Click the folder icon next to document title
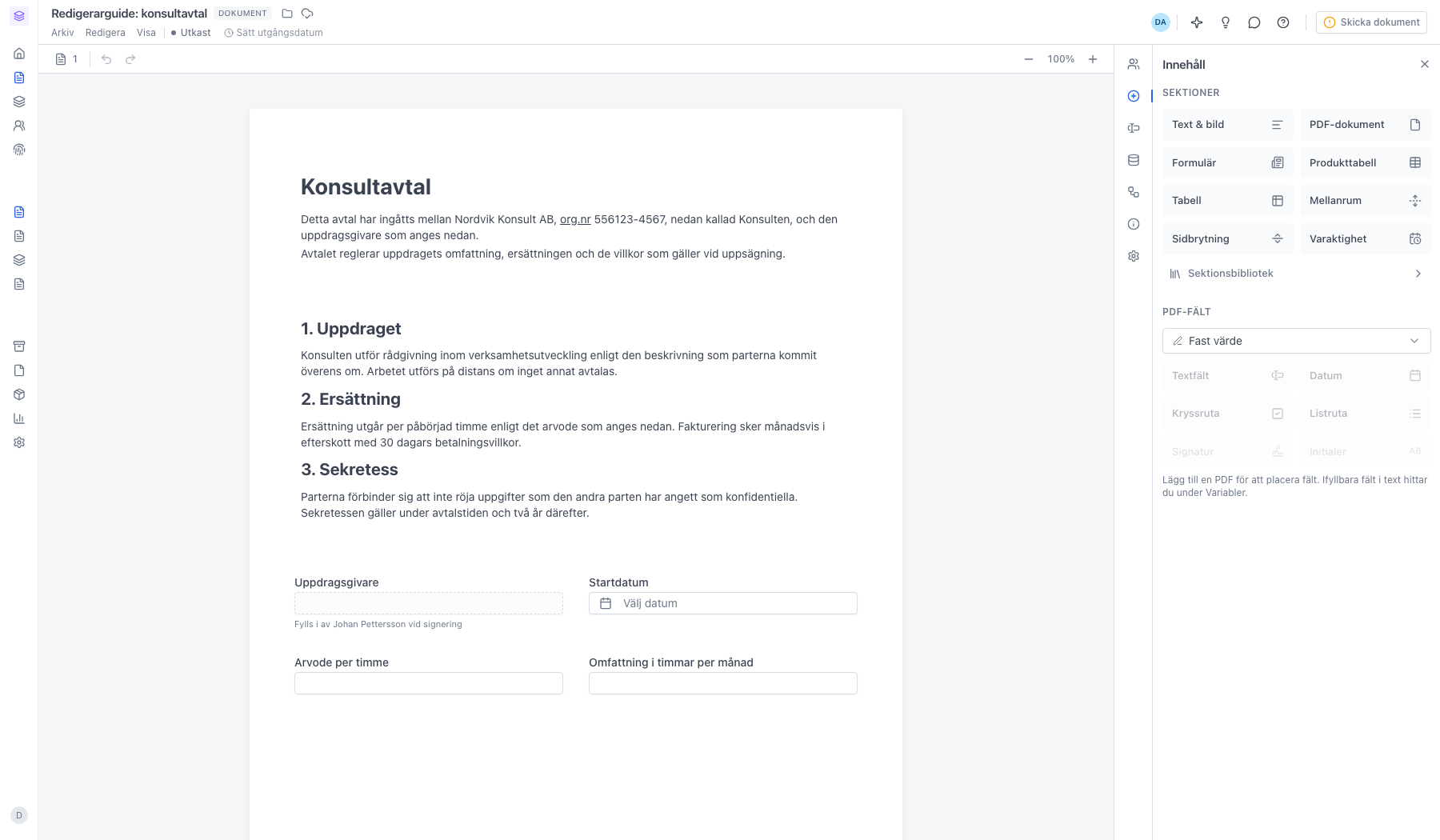 pos(287,14)
